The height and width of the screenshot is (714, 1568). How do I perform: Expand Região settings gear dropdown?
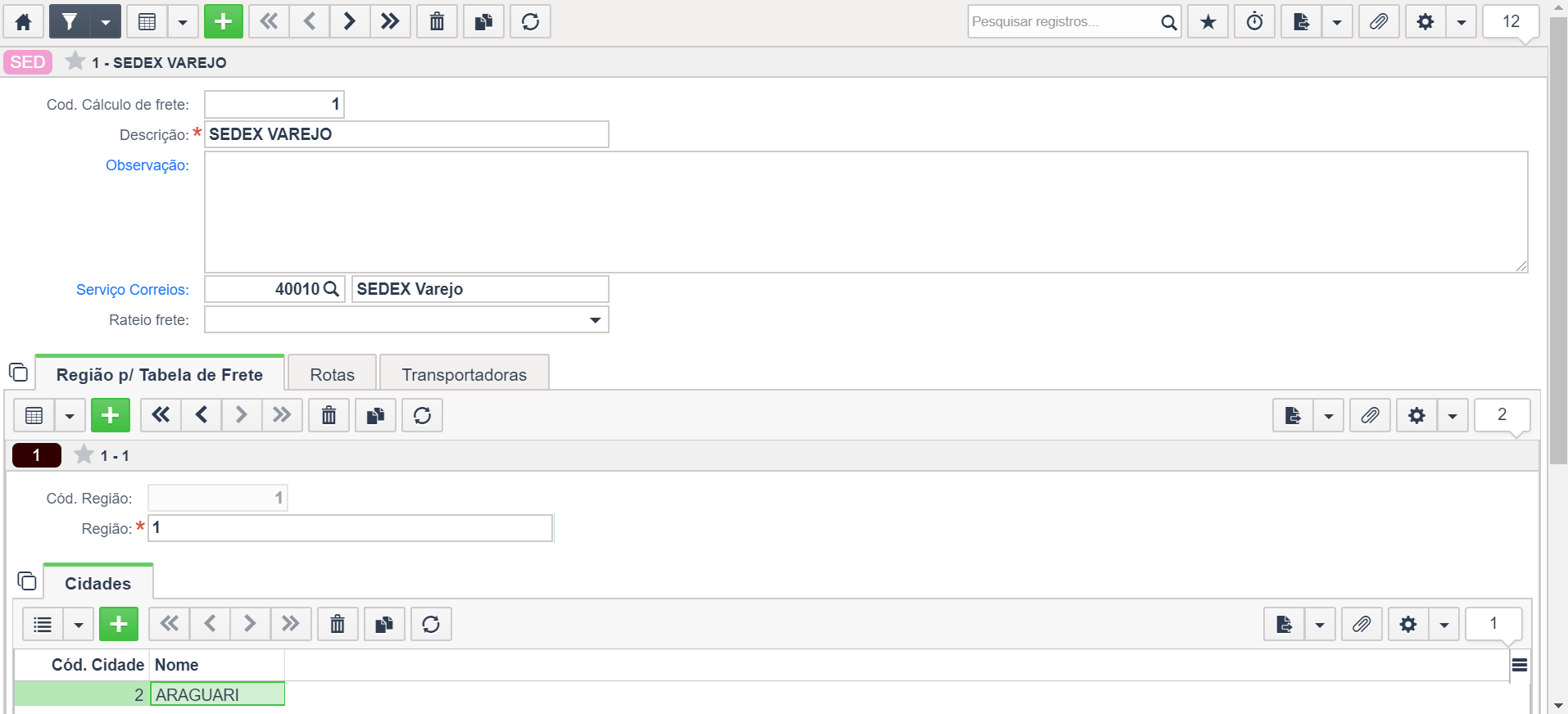[1452, 415]
